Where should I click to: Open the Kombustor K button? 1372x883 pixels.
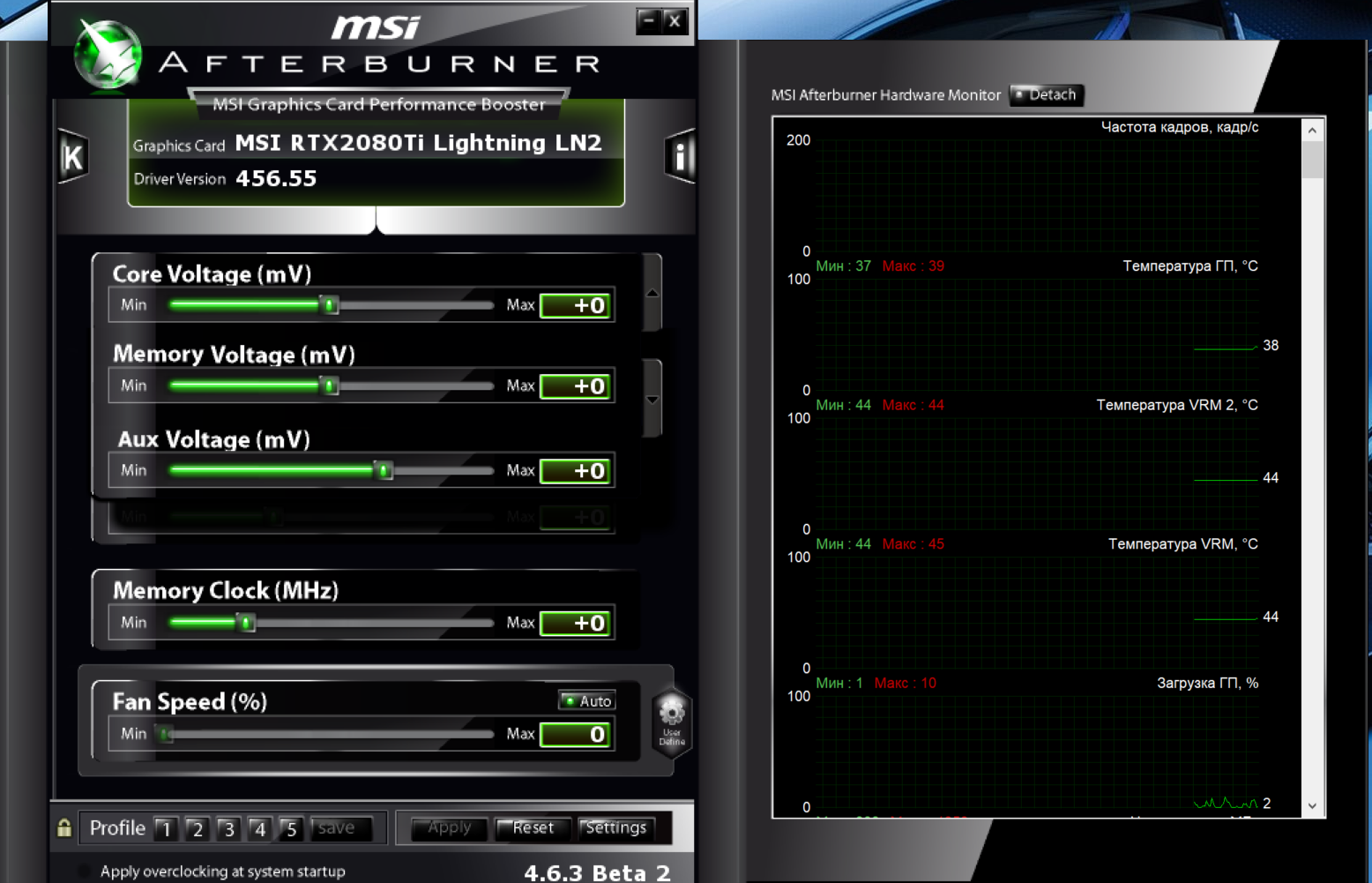73,157
